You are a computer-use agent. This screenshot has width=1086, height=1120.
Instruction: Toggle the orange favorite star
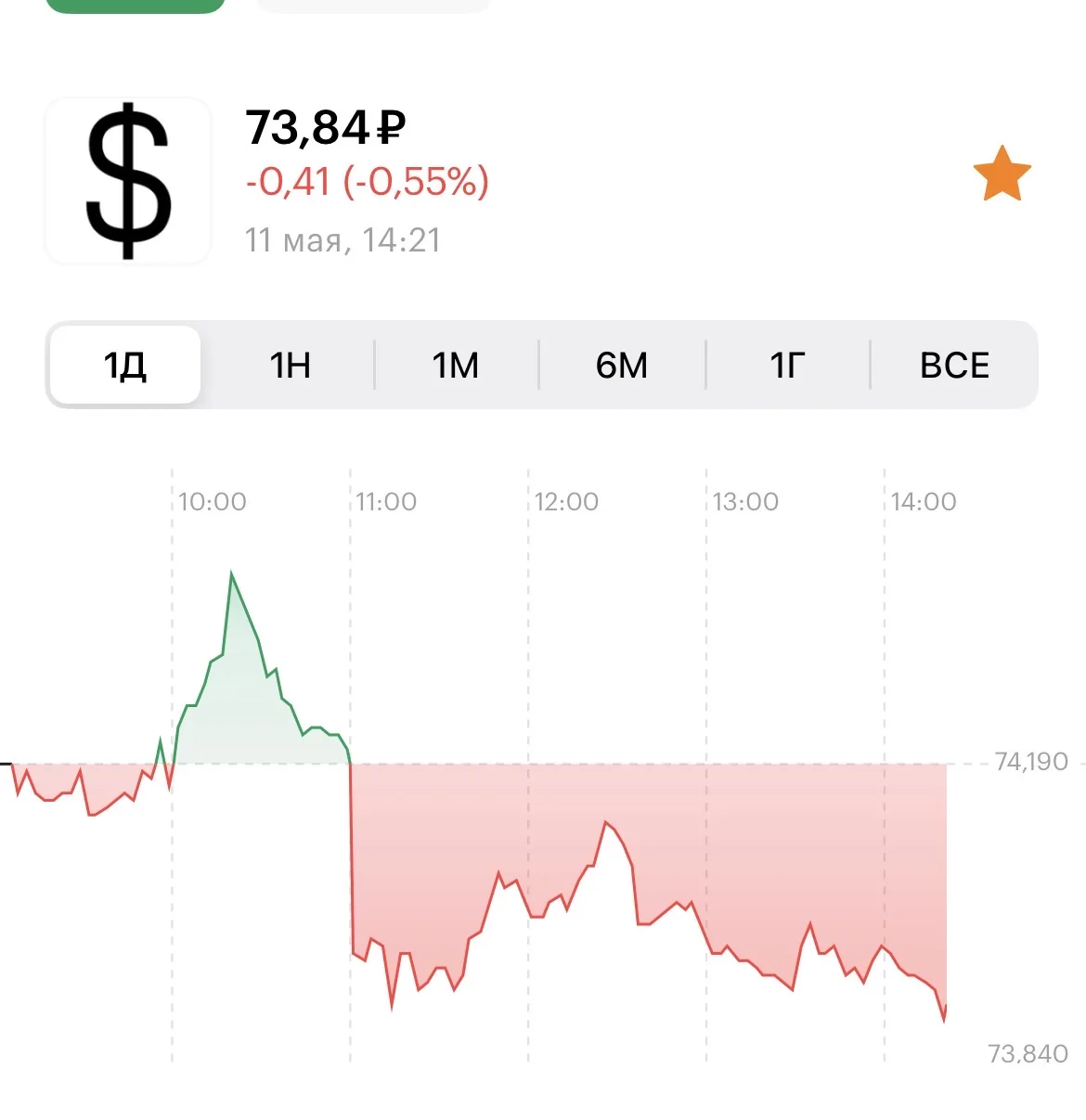point(1002,174)
